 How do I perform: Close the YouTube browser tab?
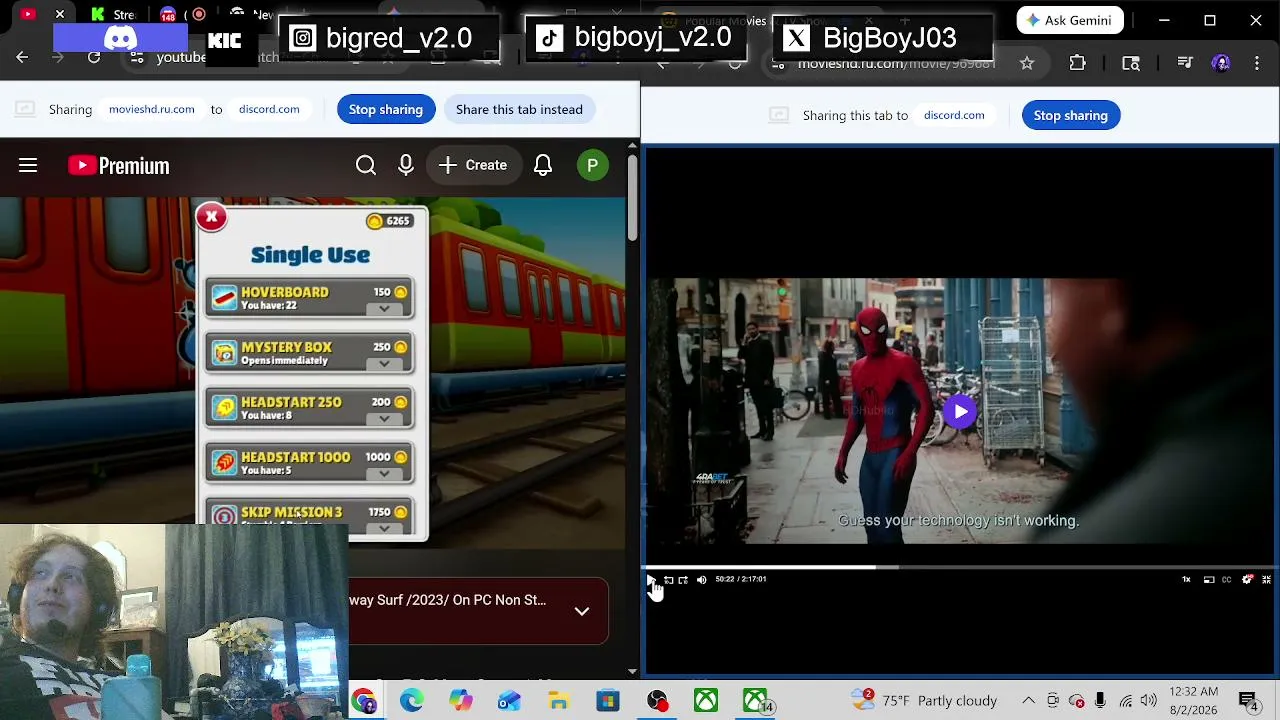click(x=60, y=14)
